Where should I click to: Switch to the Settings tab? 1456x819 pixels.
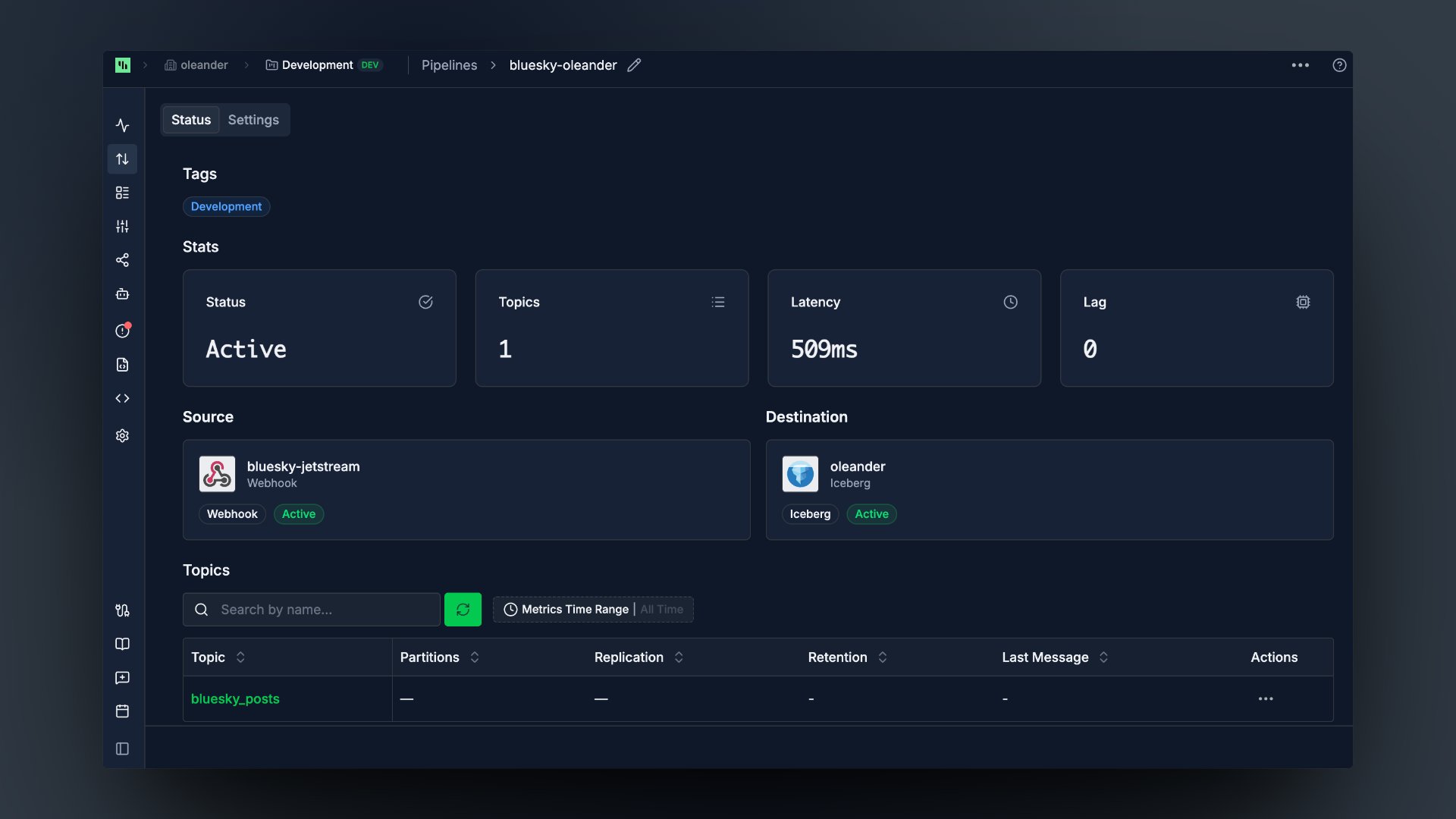click(x=253, y=120)
